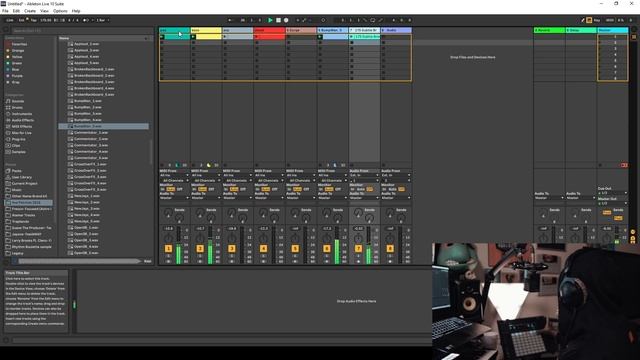Viewport: 640px width, 360px height.
Task: Open the Create menu
Action: coord(30,11)
